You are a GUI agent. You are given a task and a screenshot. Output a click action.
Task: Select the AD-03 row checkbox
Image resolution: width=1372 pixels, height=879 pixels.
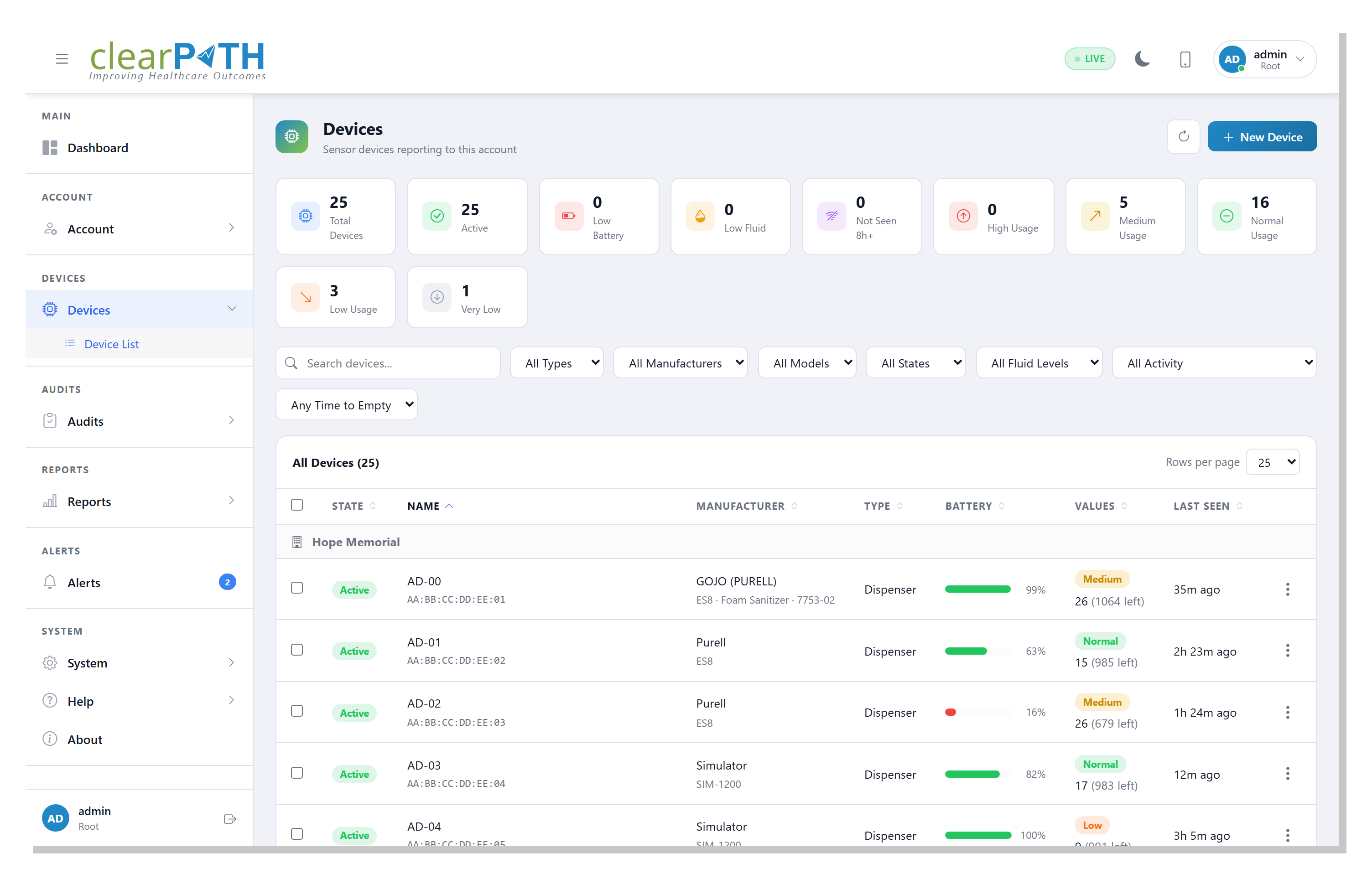[297, 772]
